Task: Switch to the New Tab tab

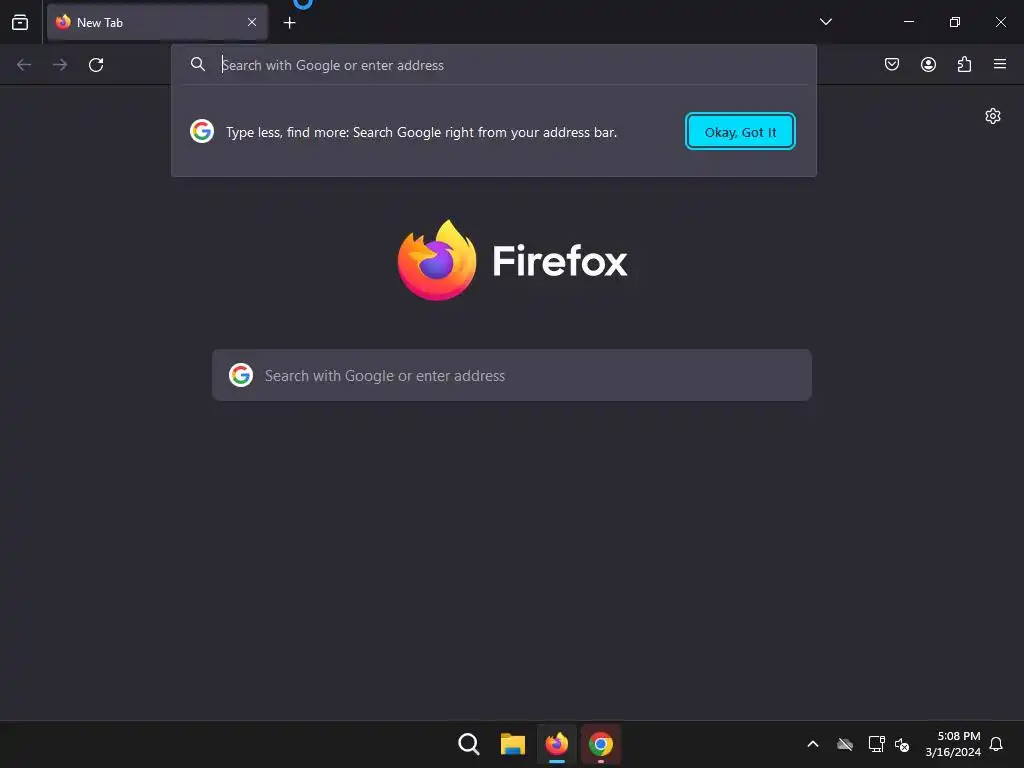Action: pyautogui.click(x=157, y=22)
